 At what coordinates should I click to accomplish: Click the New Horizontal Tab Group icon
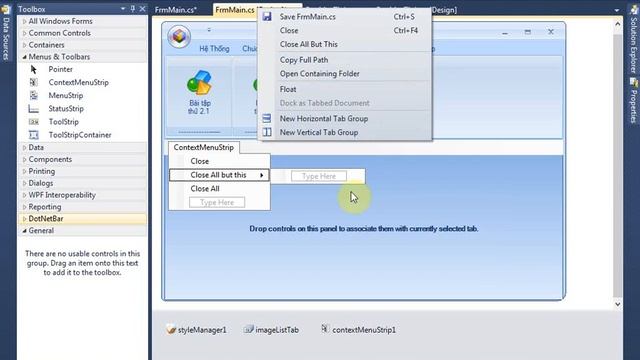tap(267, 118)
